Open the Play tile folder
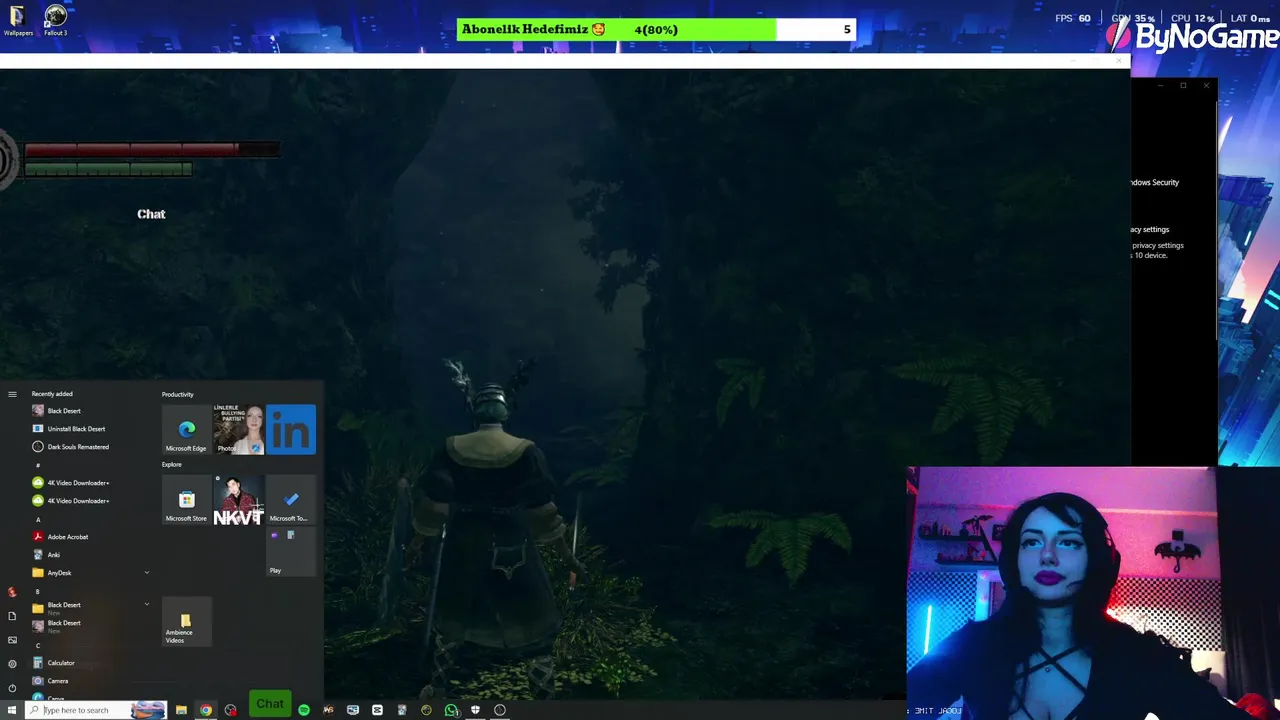 [x=291, y=552]
